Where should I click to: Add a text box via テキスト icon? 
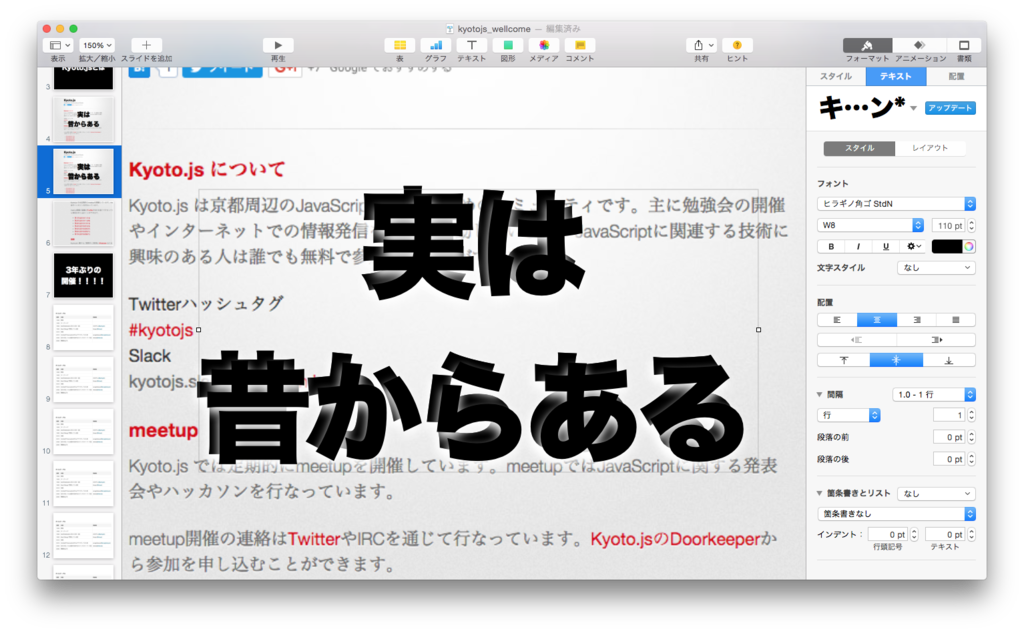point(472,45)
